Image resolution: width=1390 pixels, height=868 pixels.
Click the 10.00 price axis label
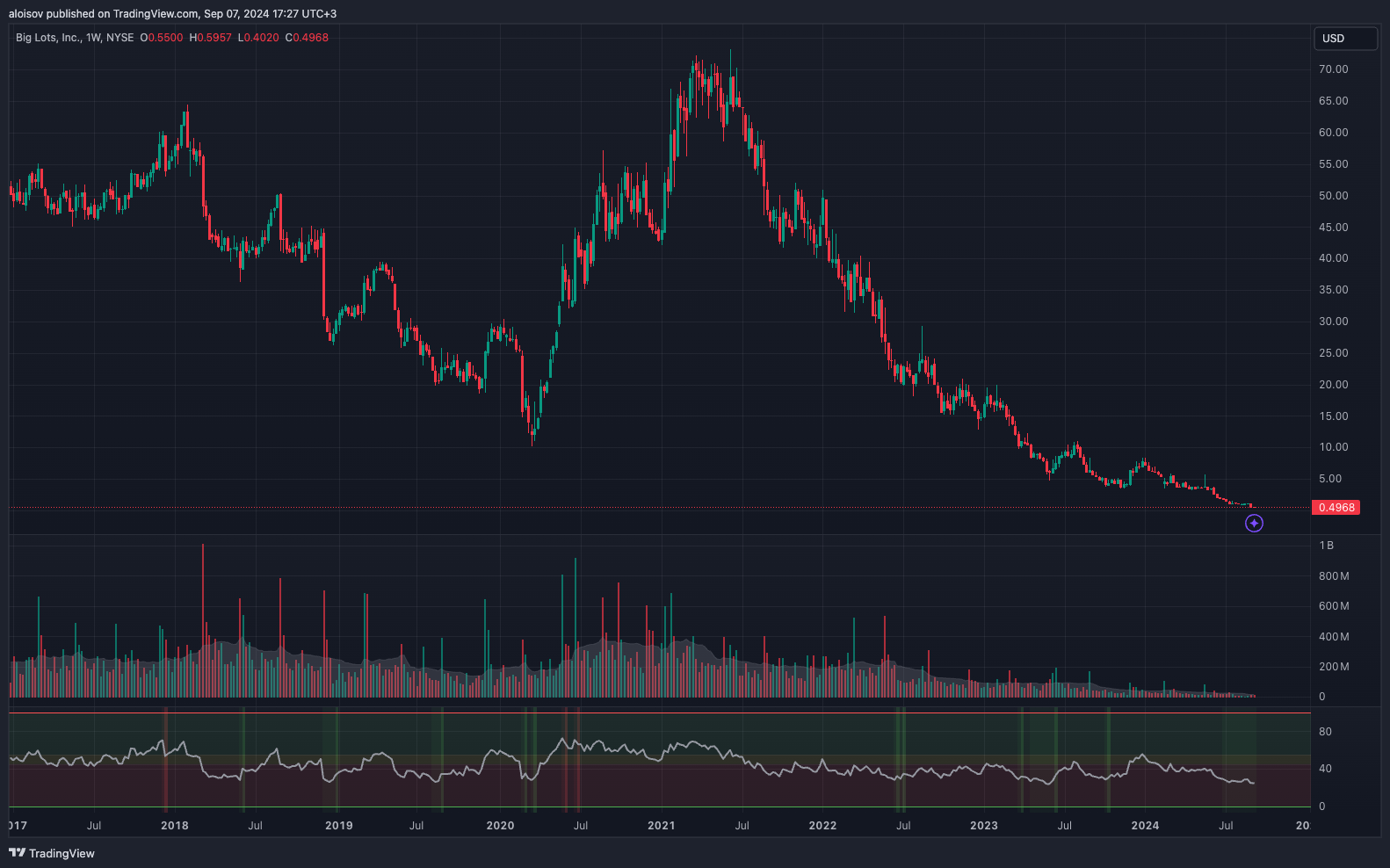click(x=1333, y=447)
